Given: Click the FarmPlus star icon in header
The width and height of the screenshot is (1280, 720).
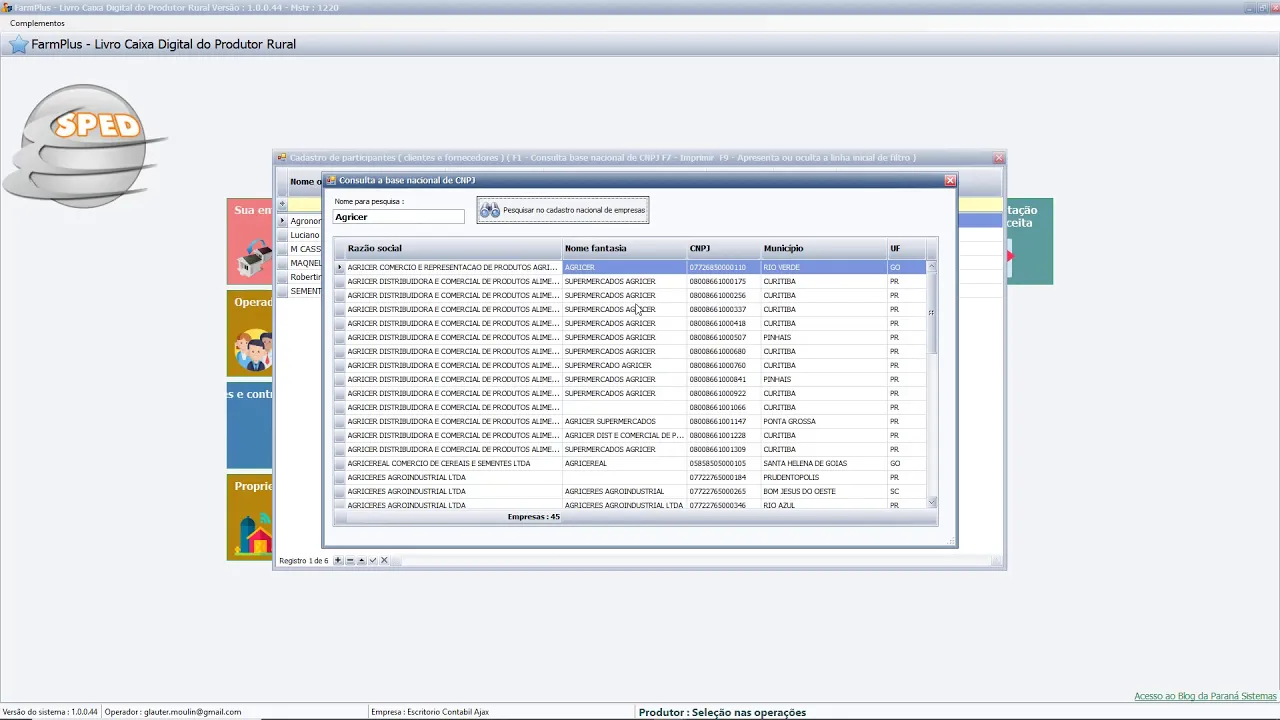Looking at the screenshot, I should click(18, 44).
